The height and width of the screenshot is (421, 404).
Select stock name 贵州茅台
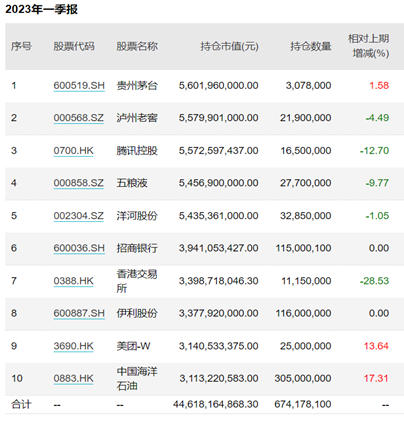[137, 86]
